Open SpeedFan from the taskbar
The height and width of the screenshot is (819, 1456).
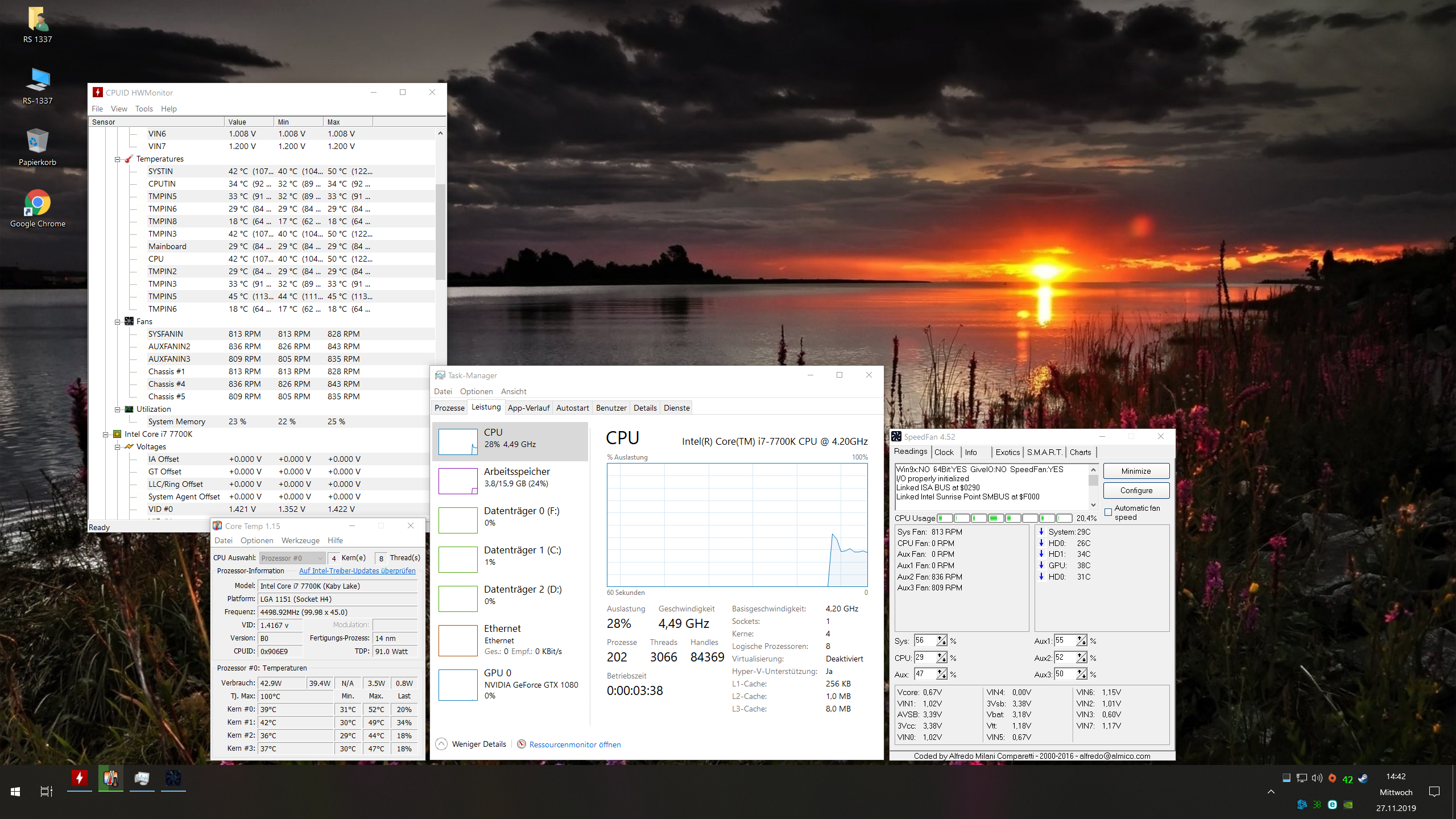(173, 778)
